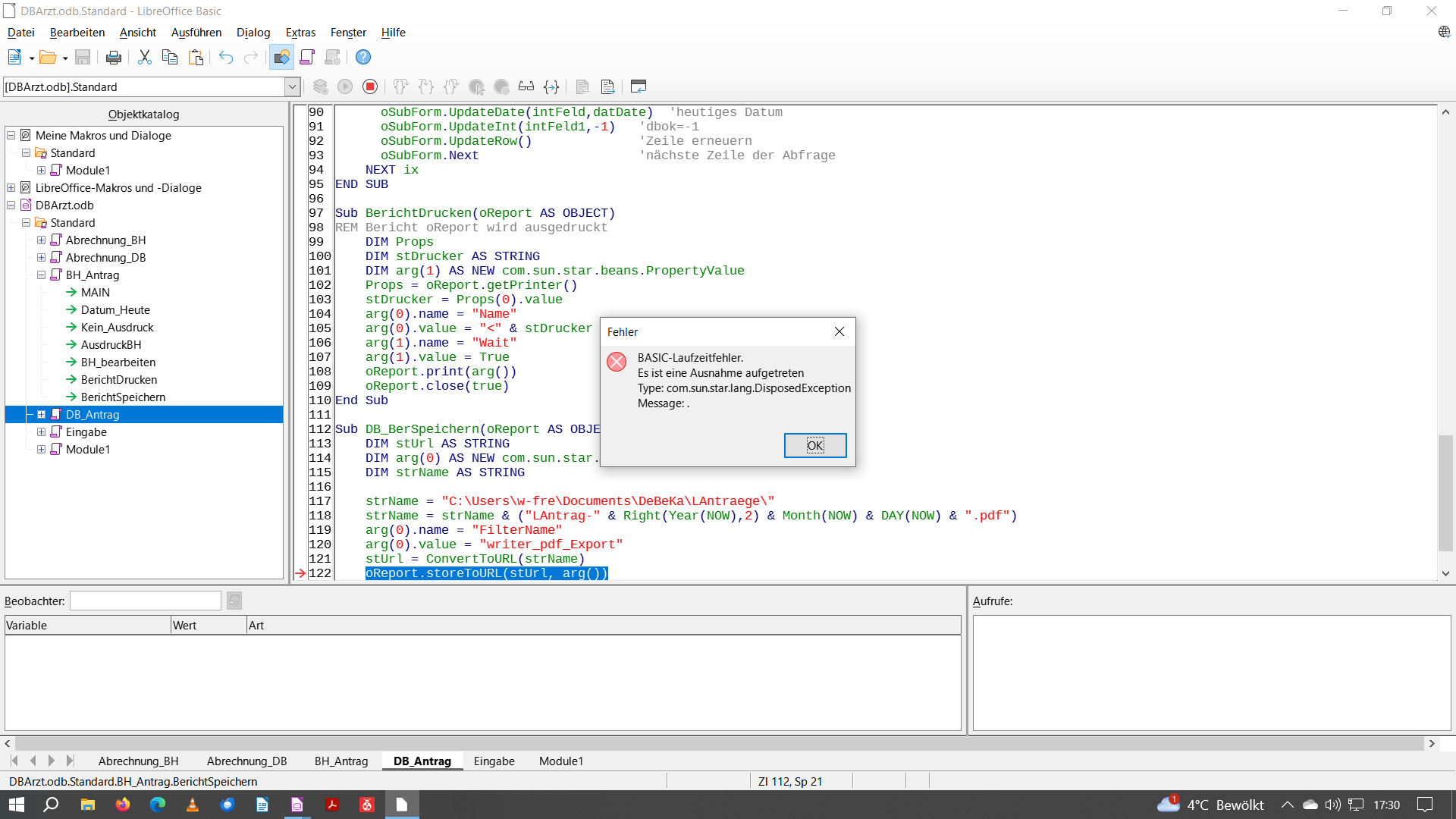Click the Open file folder icon
1456x819 pixels.
coord(48,57)
